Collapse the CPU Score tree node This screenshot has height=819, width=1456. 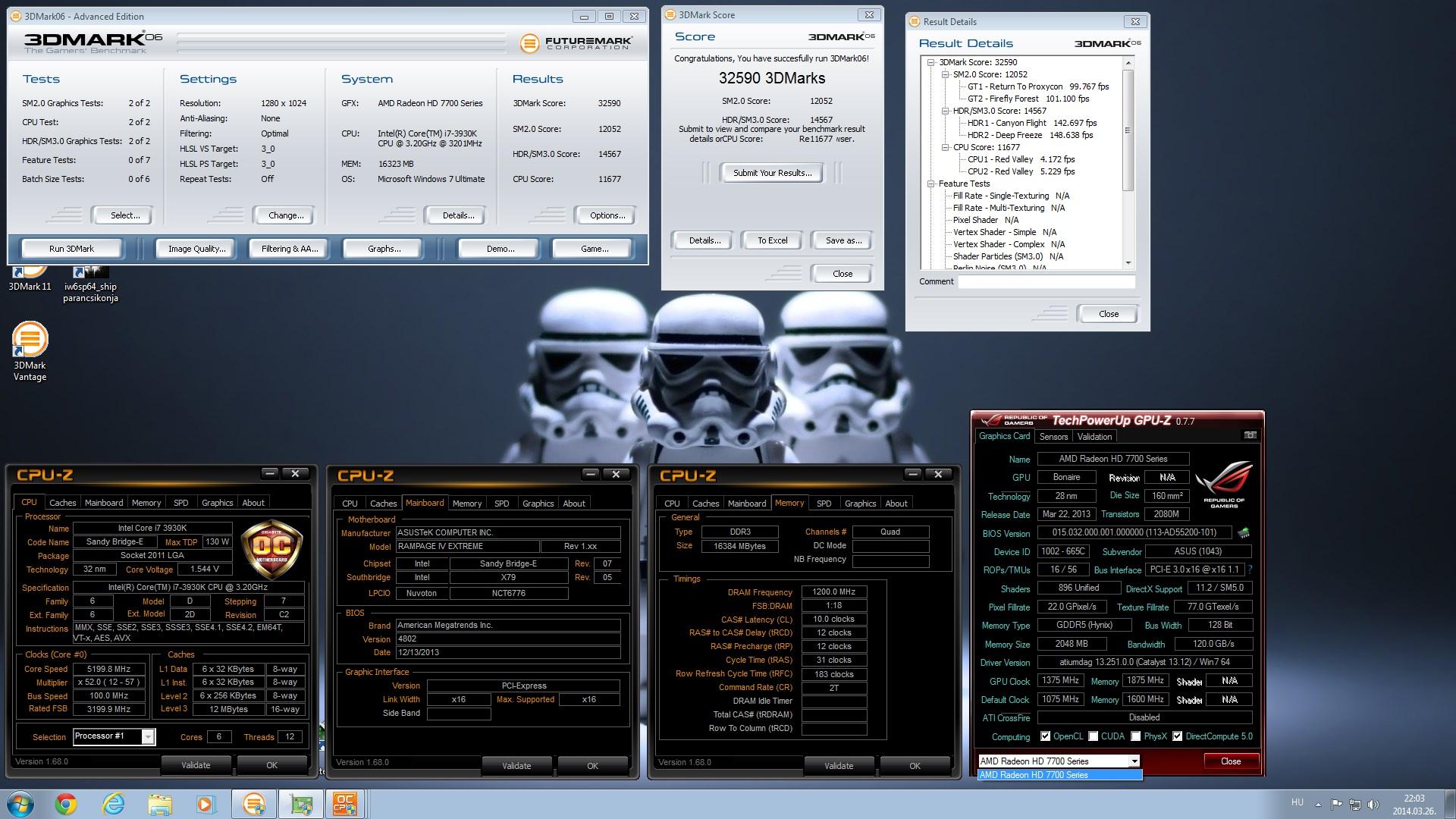946,147
